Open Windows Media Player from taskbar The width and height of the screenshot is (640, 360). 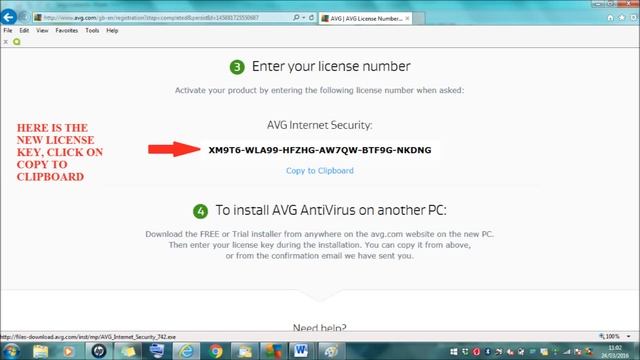point(68,351)
